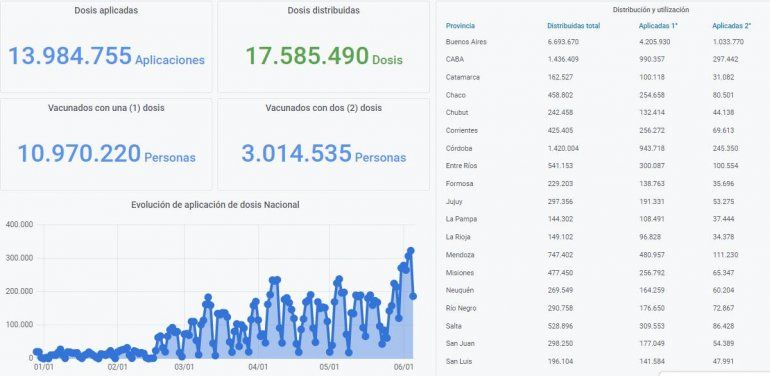Select the Corrientes row name

[x=462, y=131]
